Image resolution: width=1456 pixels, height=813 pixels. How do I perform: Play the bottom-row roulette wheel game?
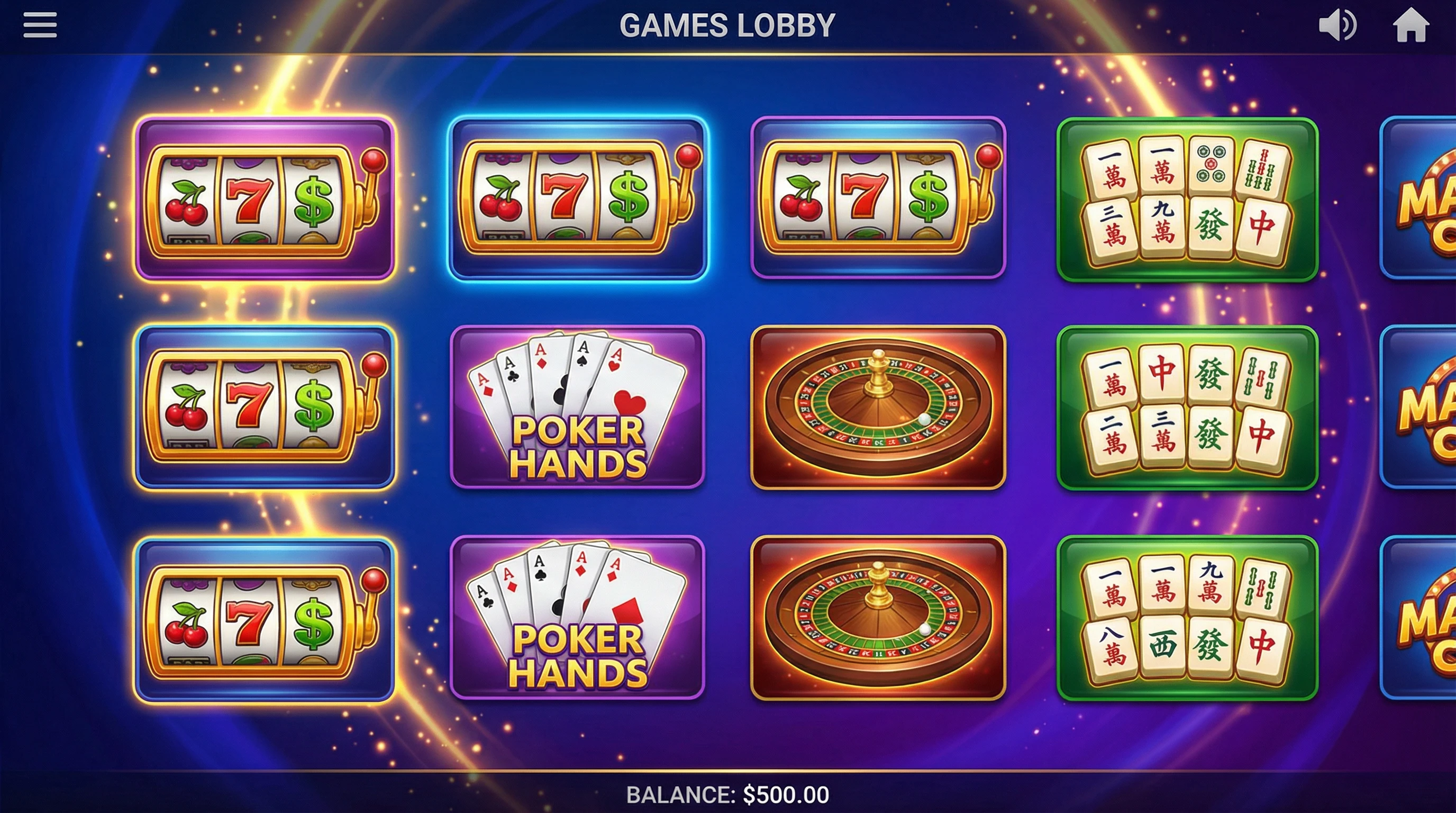878,618
